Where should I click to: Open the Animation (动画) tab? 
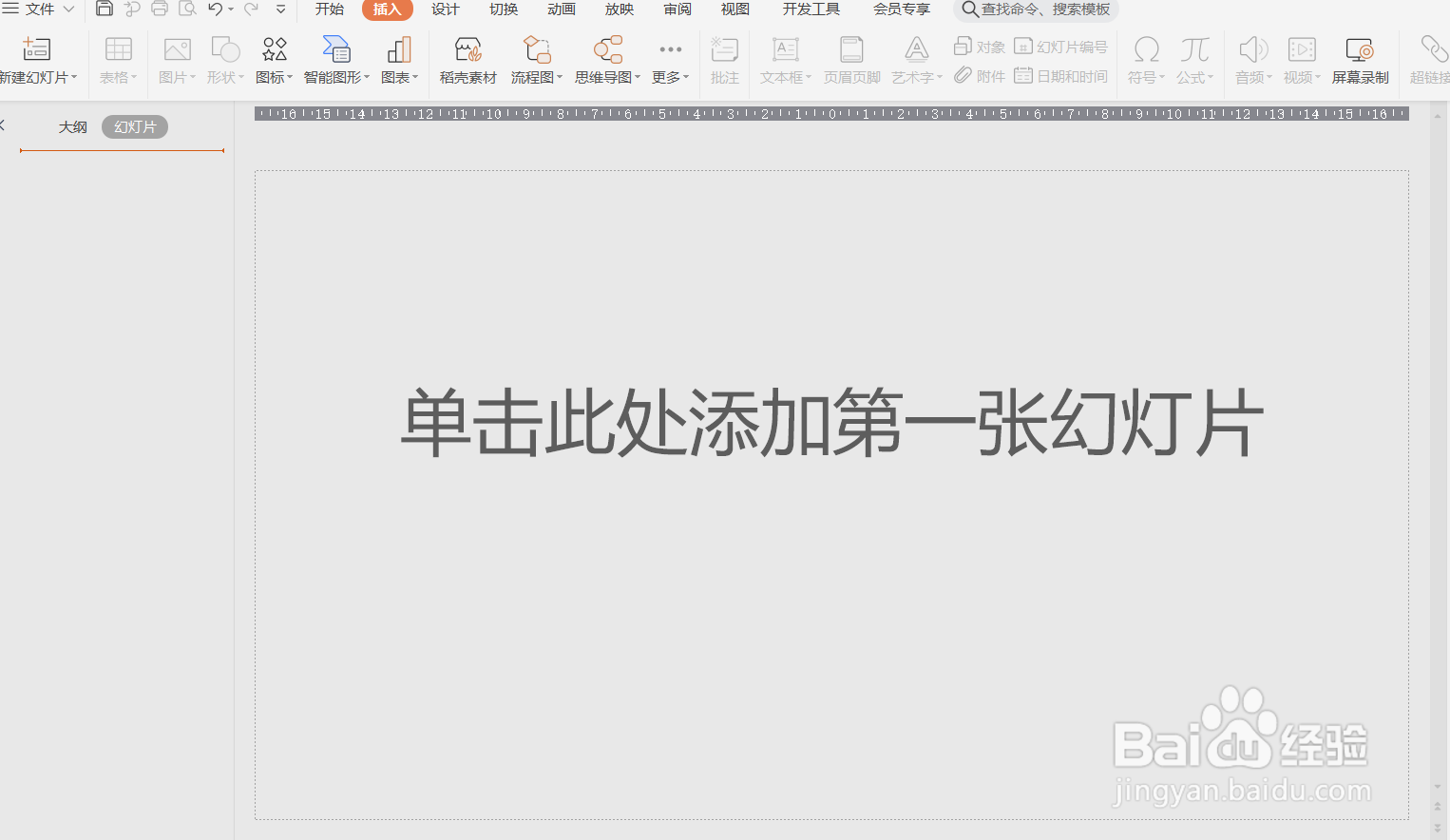[x=562, y=10]
